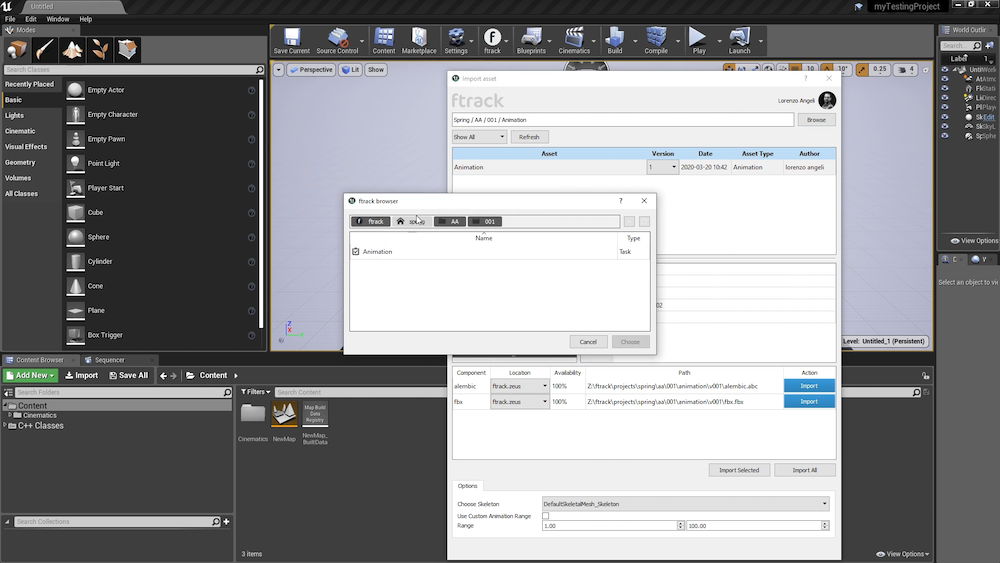Select the Sphere placement item
1000x563 pixels.
pos(161,237)
